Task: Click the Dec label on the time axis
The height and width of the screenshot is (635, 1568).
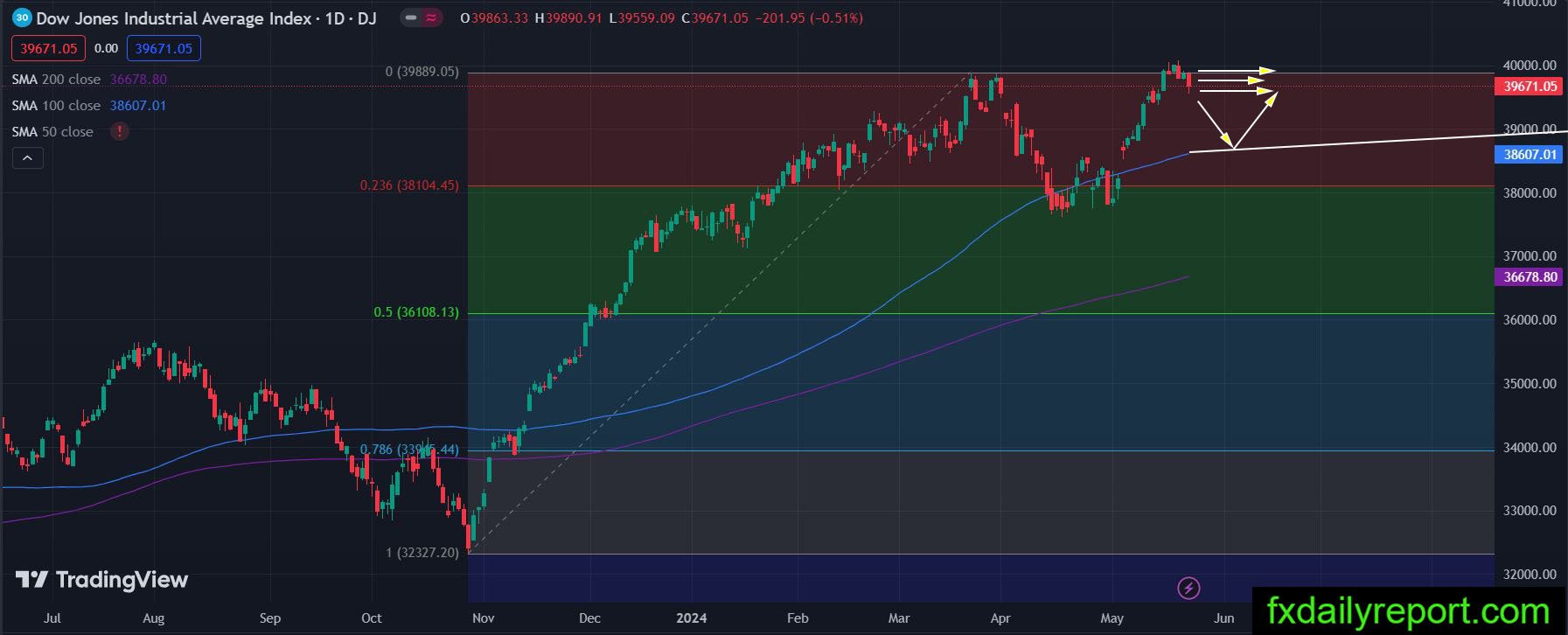Action: (x=590, y=618)
